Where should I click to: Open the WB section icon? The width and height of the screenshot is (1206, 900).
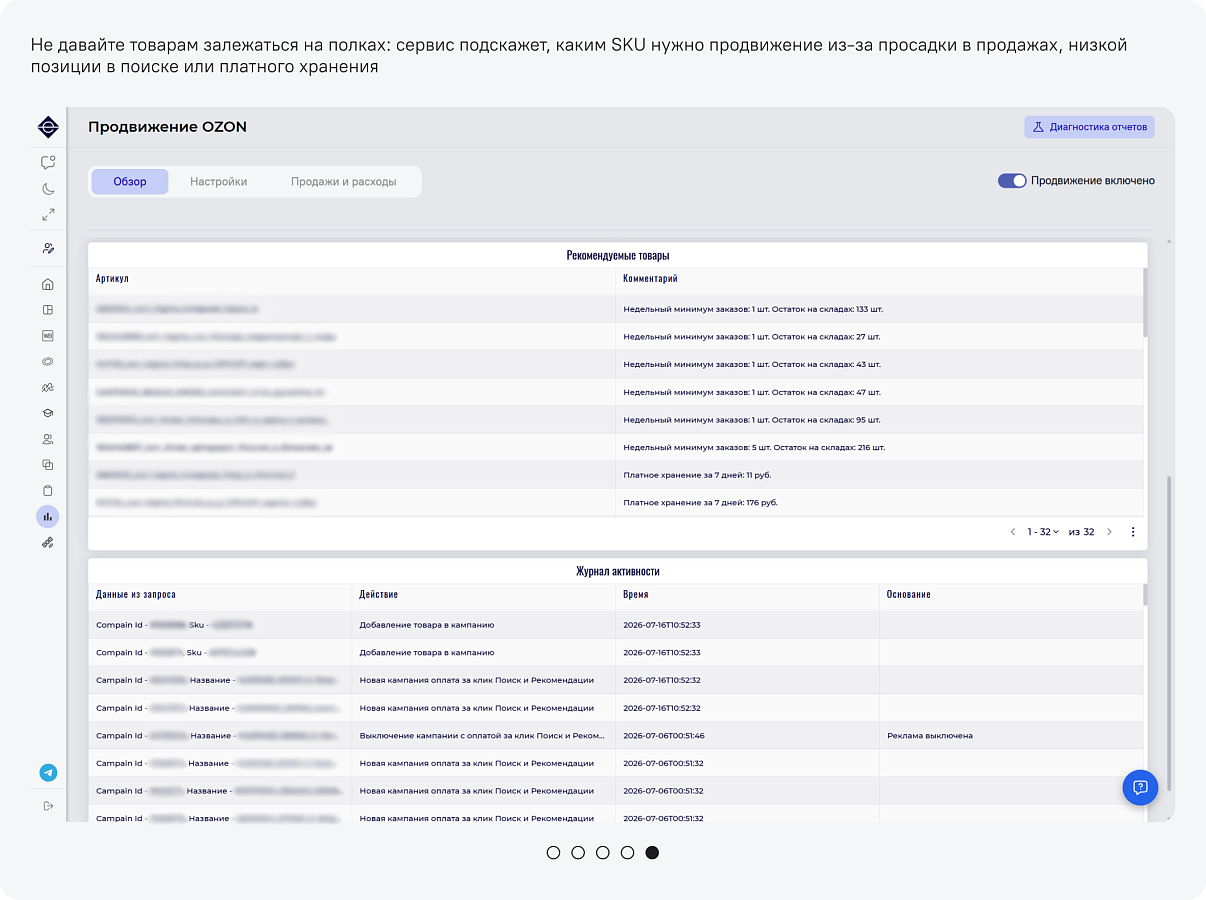pyautogui.click(x=48, y=336)
